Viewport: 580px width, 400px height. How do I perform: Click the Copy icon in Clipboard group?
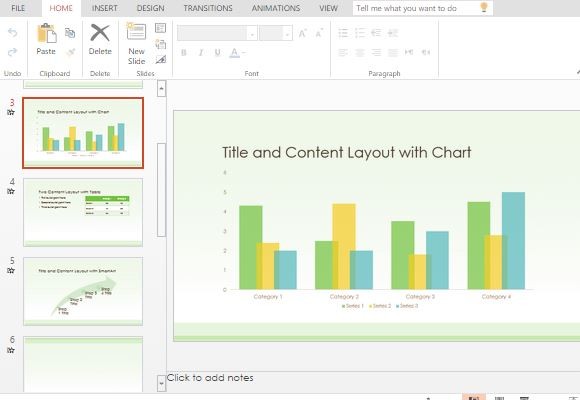point(70,33)
